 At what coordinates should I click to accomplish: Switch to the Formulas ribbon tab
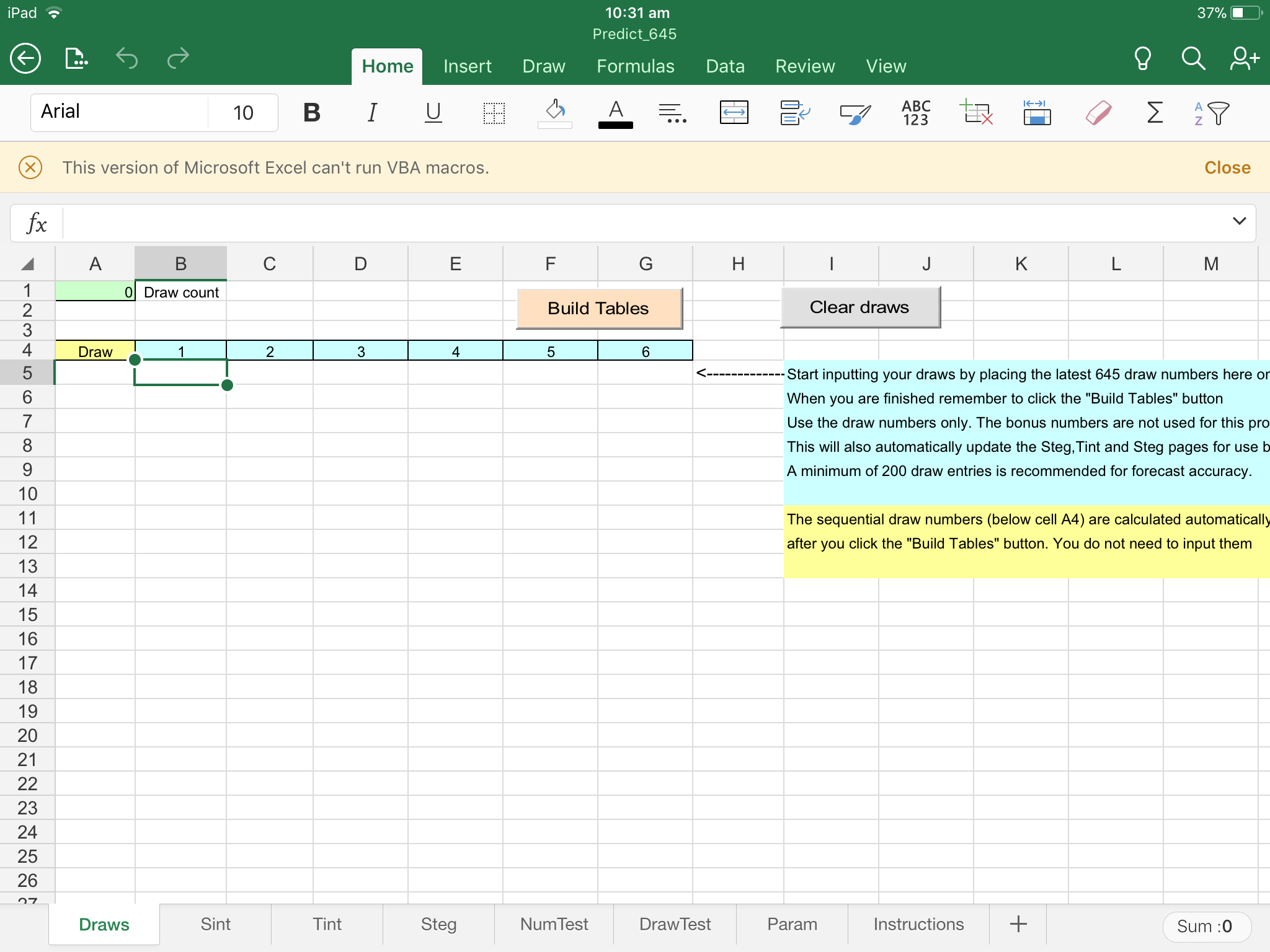(x=635, y=66)
